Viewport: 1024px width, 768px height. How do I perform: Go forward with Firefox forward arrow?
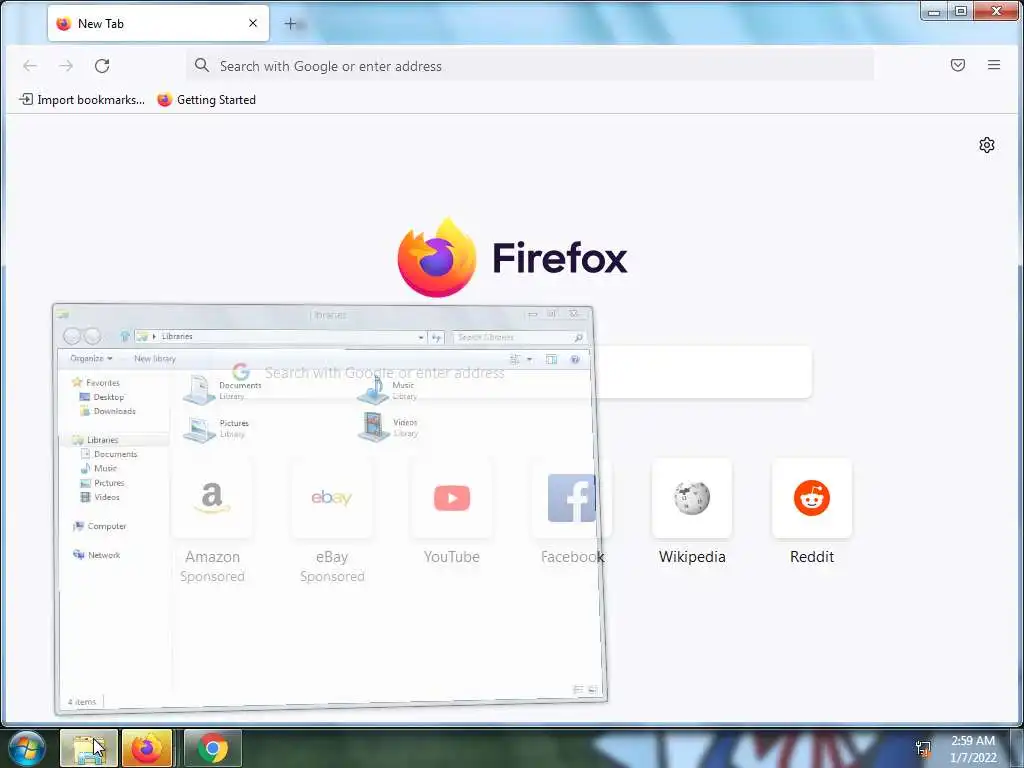point(66,66)
